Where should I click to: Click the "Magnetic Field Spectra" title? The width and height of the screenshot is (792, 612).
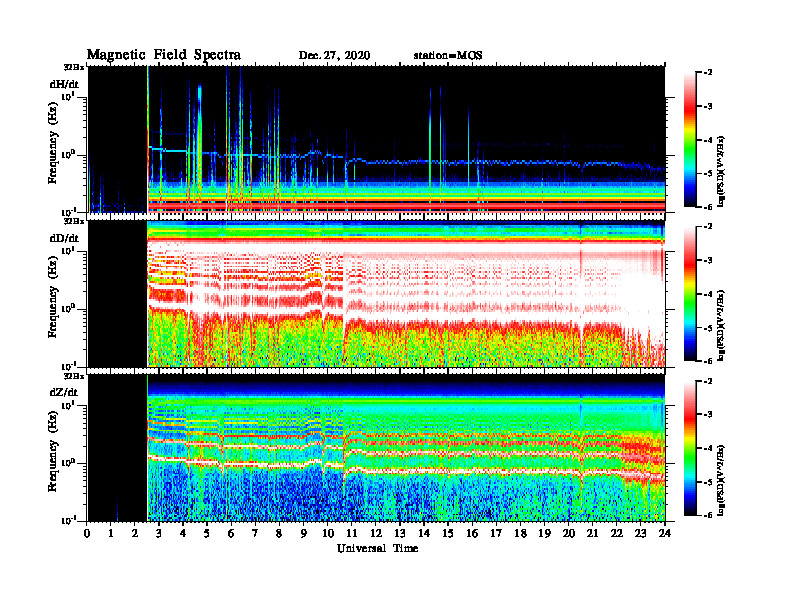(164, 55)
